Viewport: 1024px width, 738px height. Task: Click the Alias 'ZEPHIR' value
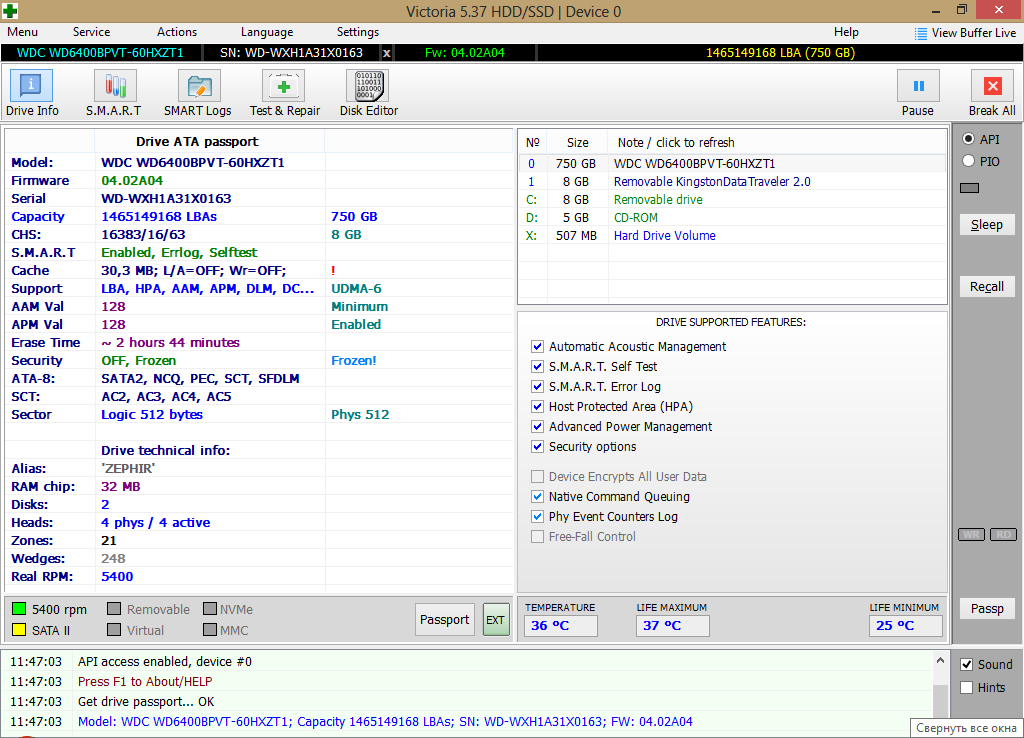pyautogui.click(x=128, y=468)
